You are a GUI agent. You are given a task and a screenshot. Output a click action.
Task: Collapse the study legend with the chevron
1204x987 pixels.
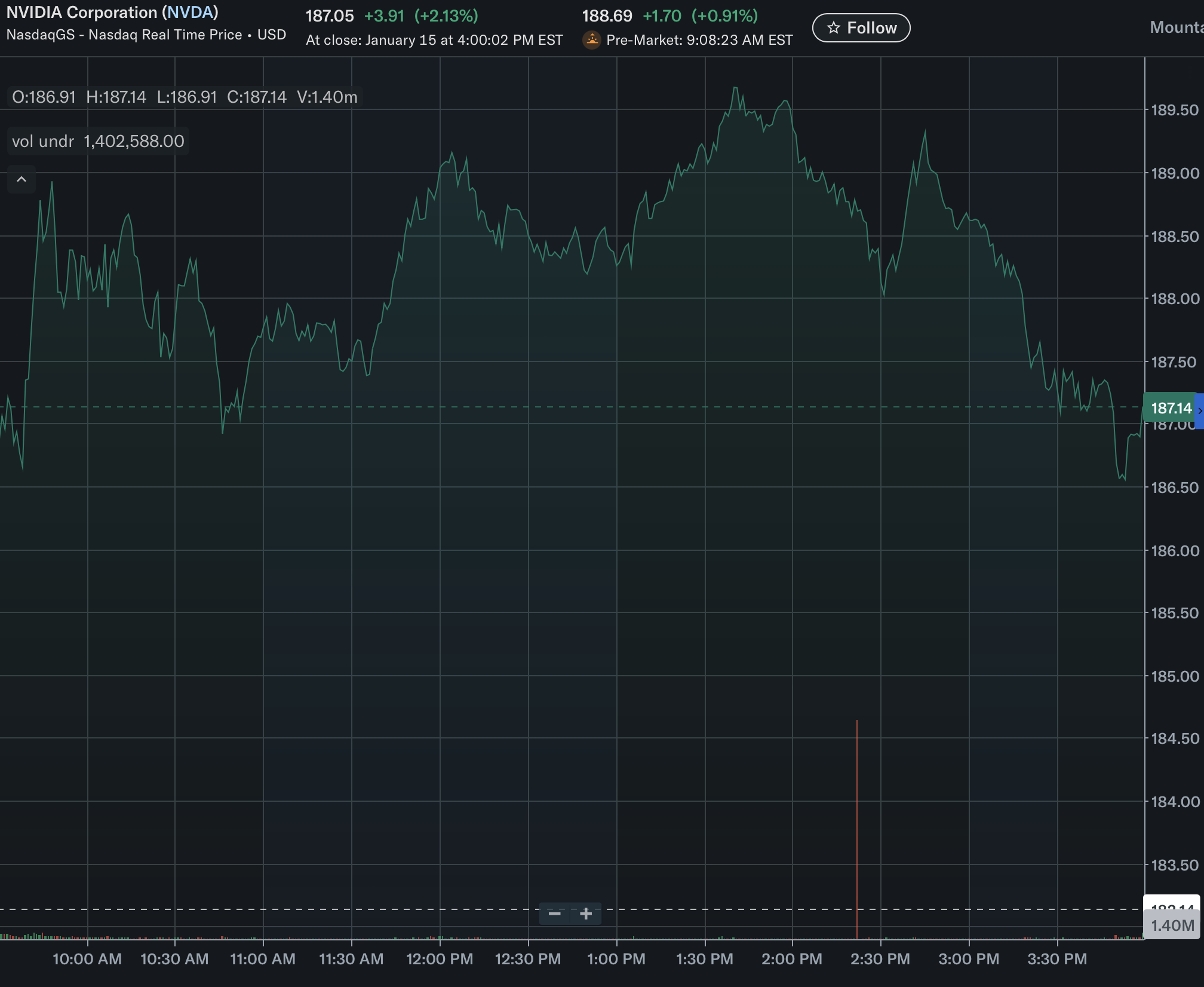[21, 179]
